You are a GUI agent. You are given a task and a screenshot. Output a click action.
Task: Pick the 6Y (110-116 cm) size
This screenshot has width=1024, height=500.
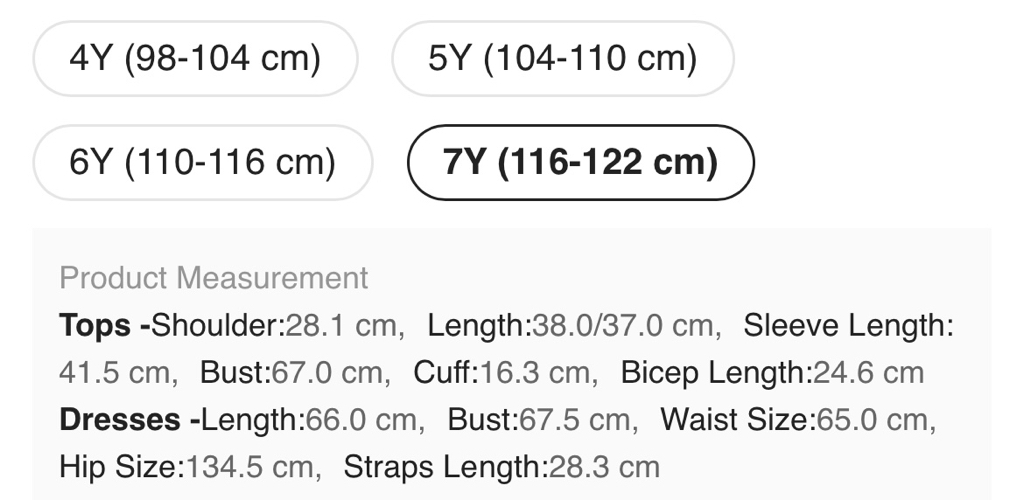tap(202, 162)
